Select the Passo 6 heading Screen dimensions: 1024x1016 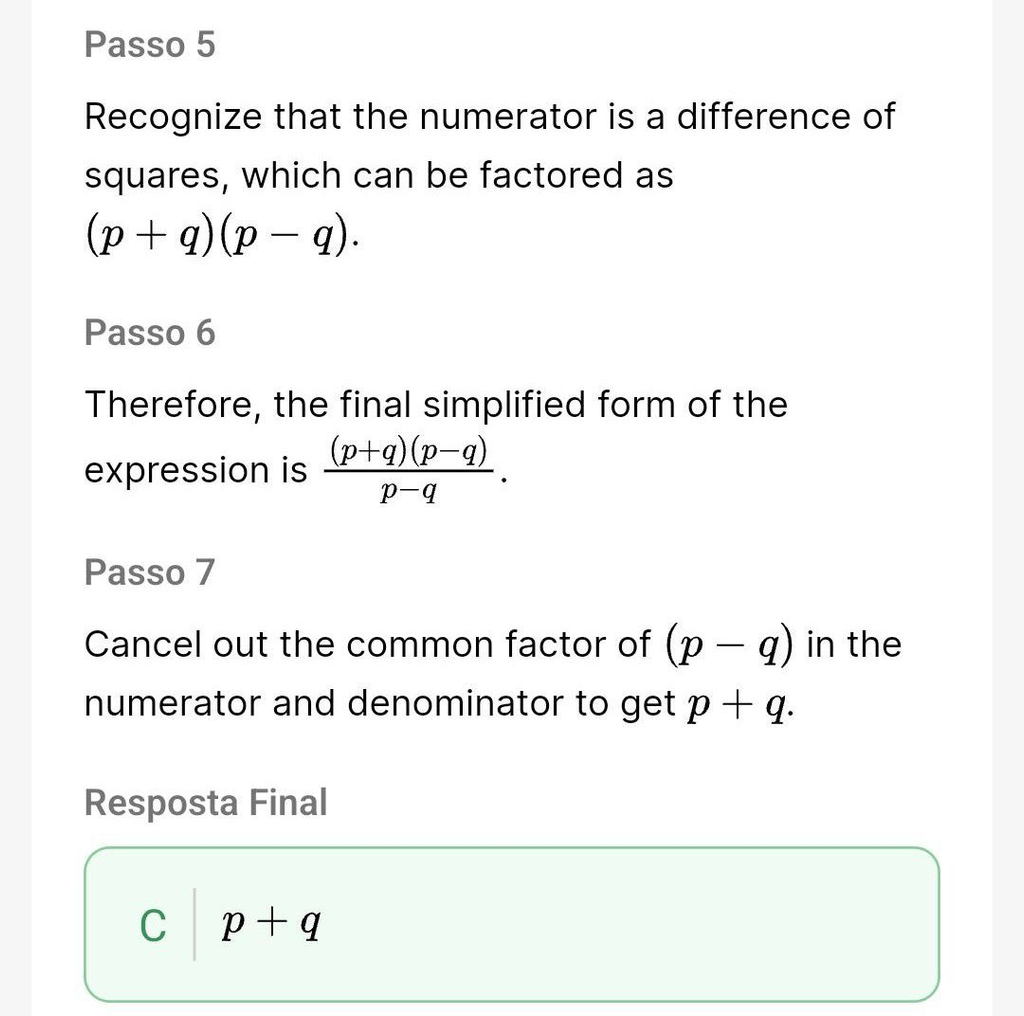[x=150, y=332]
